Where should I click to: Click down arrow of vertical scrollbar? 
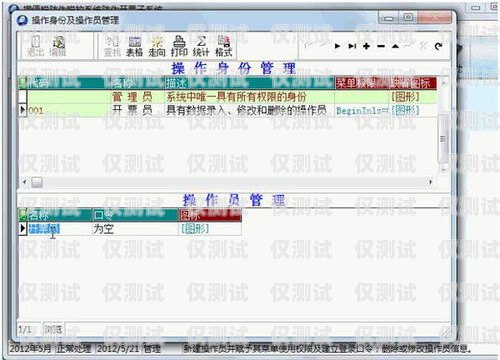[x=443, y=170]
